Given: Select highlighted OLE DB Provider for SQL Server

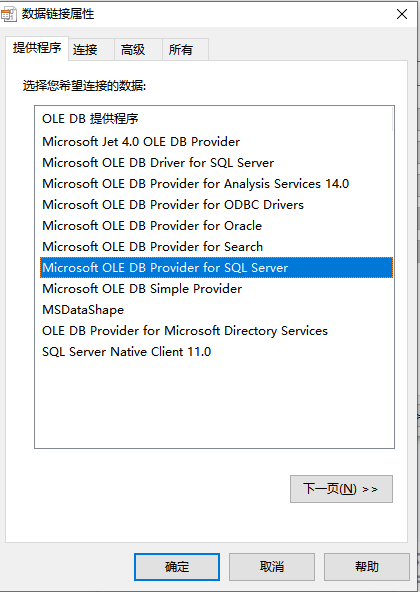Looking at the screenshot, I should (216, 268).
